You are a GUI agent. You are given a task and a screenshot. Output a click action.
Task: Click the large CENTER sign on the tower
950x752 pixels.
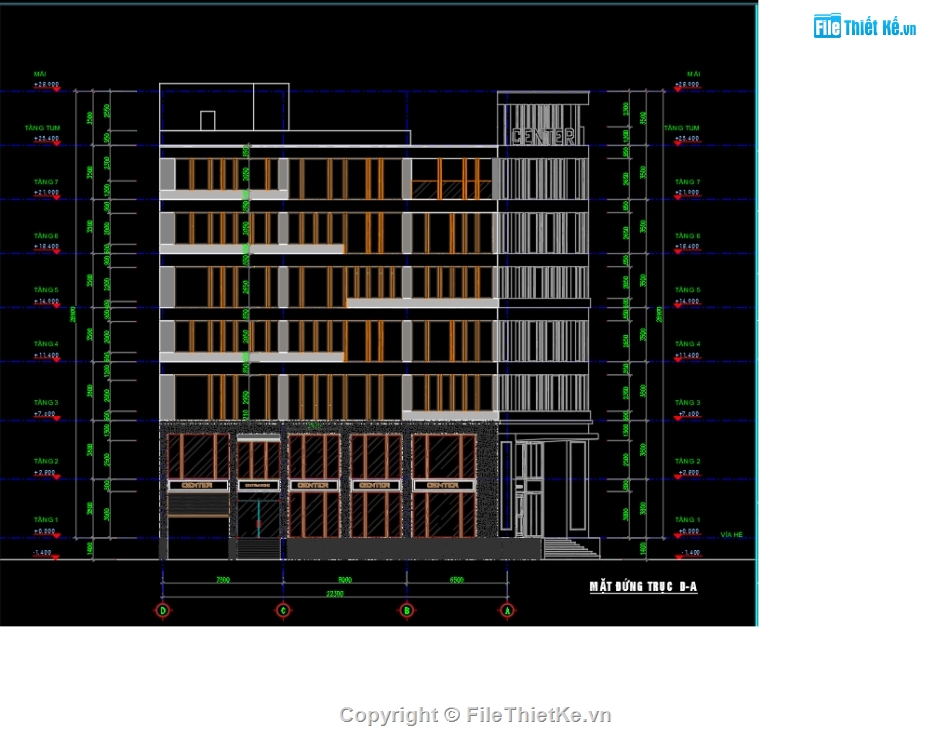pyautogui.click(x=543, y=136)
